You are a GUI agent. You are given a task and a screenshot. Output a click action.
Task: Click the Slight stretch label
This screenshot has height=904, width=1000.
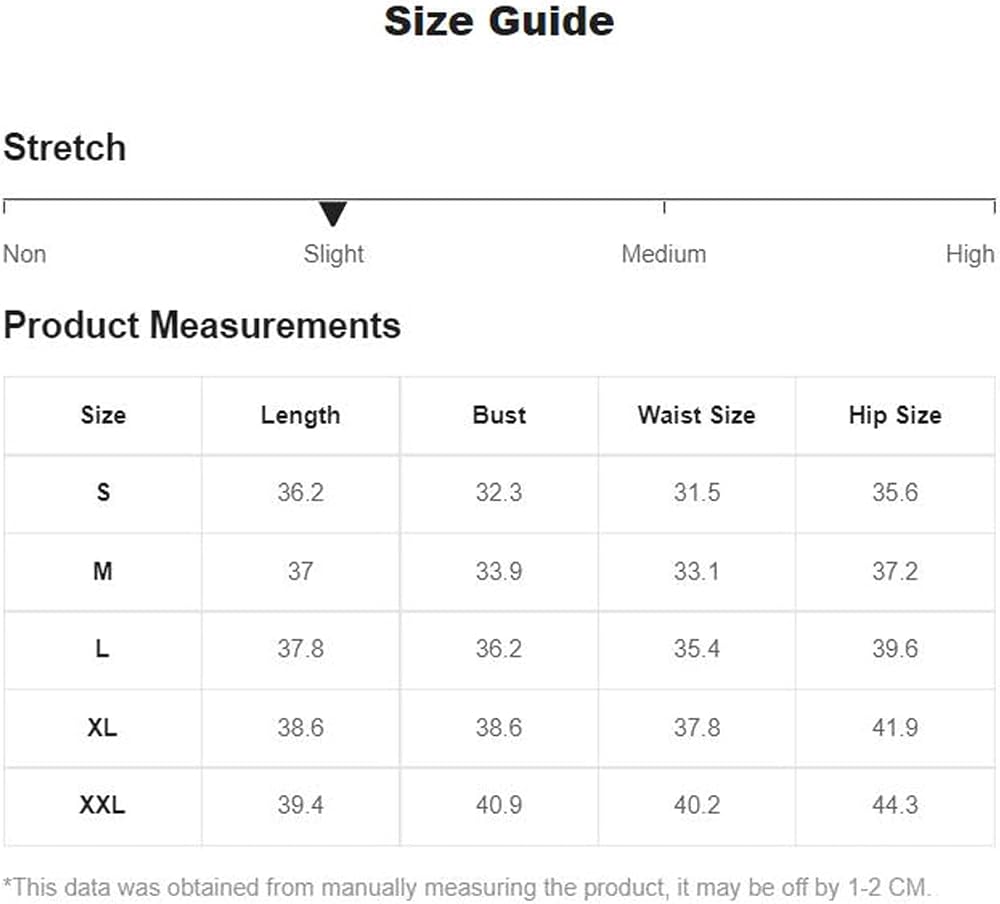coord(334,254)
